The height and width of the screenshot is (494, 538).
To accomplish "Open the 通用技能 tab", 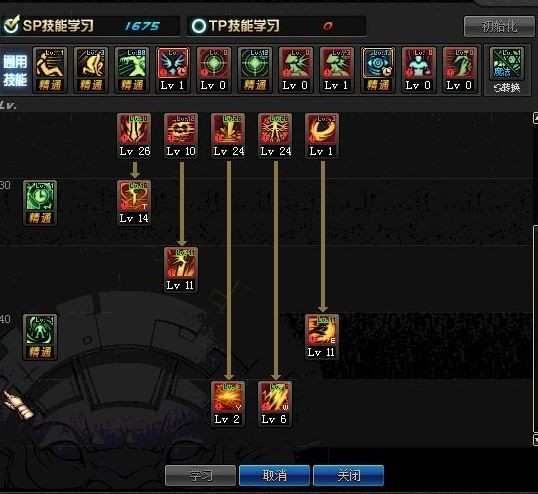I will pyautogui.click(x=15, y=70).
